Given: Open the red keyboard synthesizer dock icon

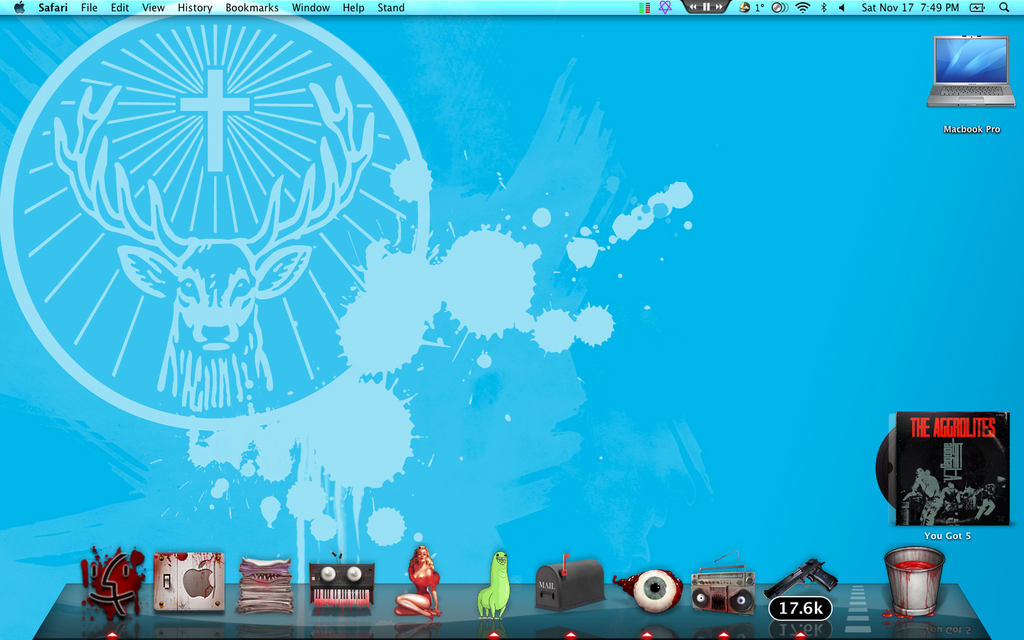Looking at the screenshot, I should (x=341, y=583).
